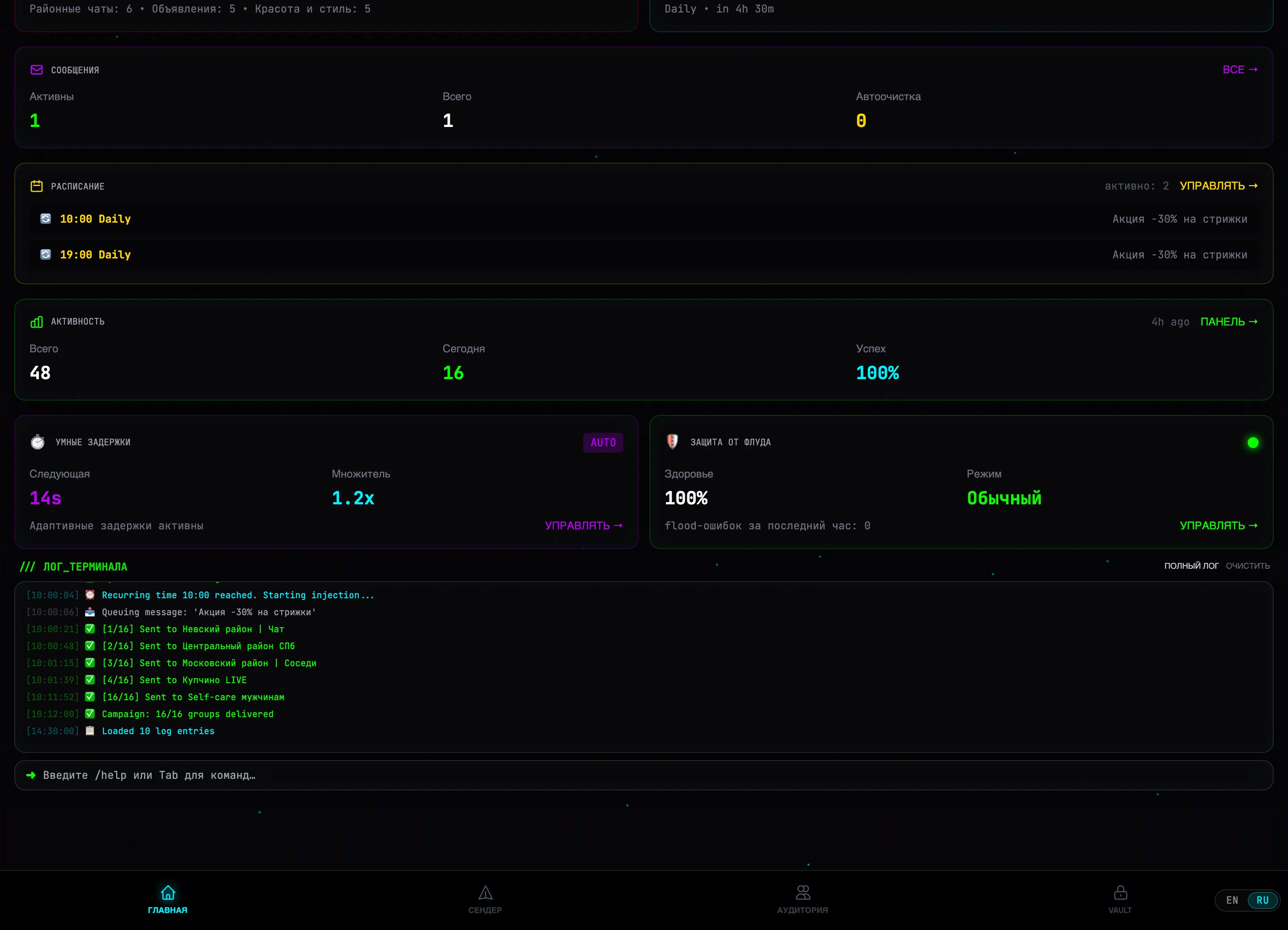
Task: Click 'Адаптивные задержки активны' status text
Action: point(116,526)
